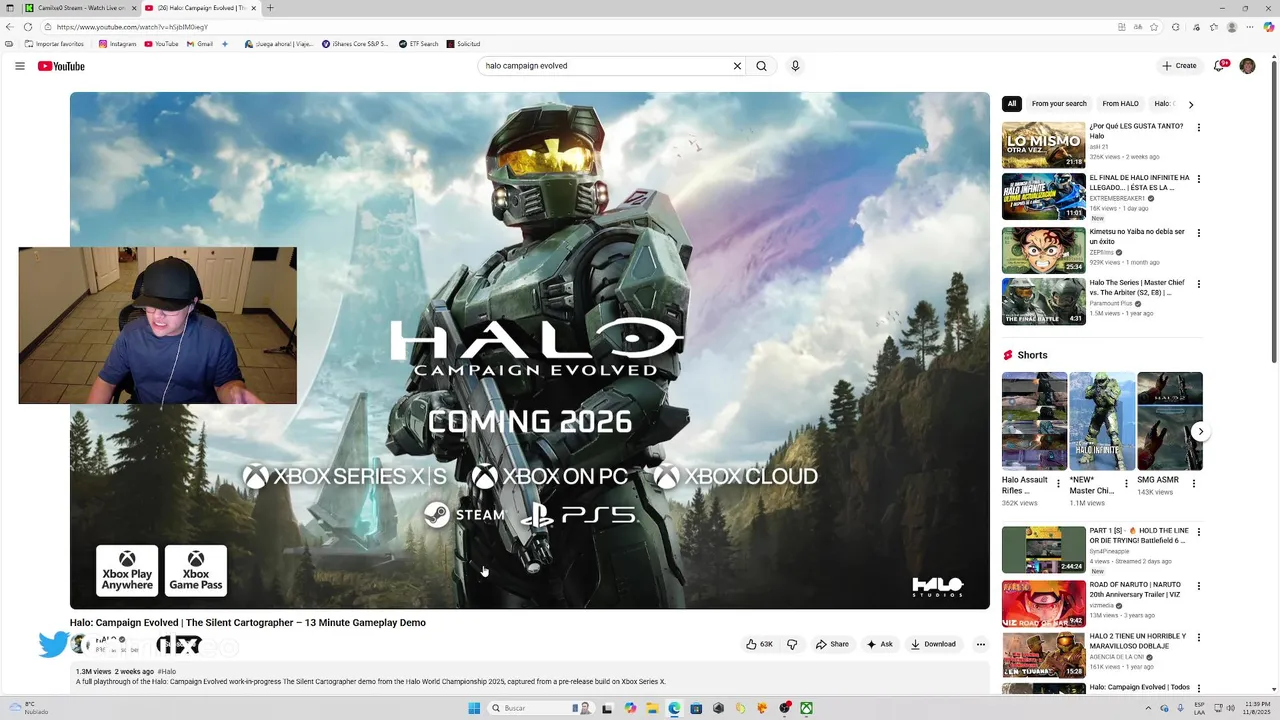
Task: Open the Xbox app in the taskbar
Action: tap(806, 708)
